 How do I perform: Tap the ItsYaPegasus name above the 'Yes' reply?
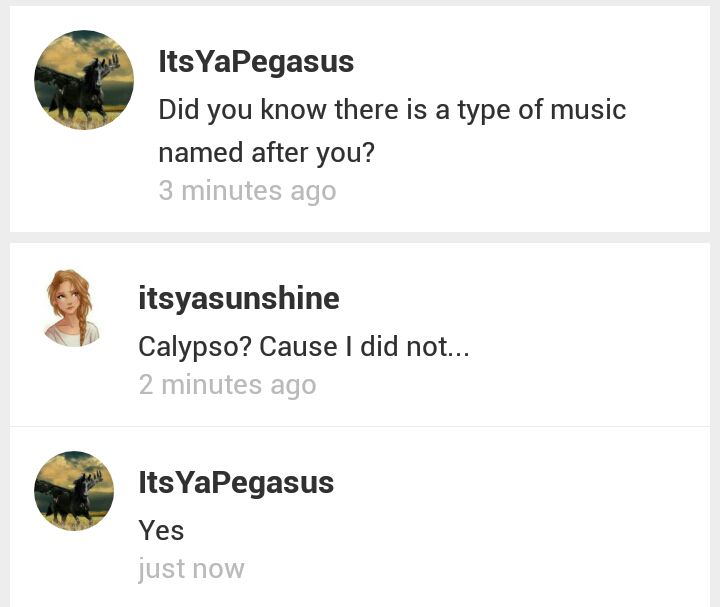click(x=236, y=483)
